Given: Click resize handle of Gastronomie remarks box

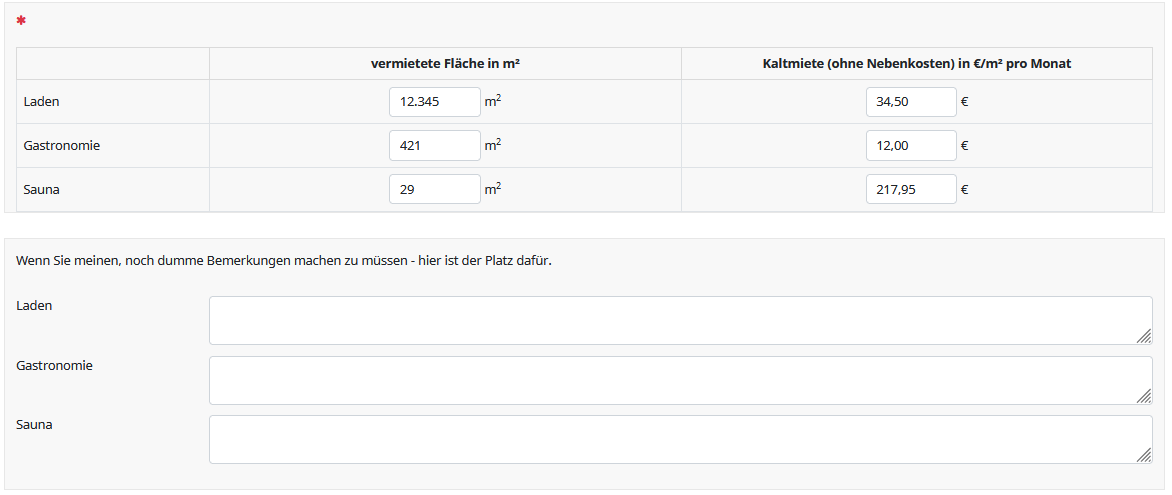Looking at the screenshot, I should point(1143,397).
